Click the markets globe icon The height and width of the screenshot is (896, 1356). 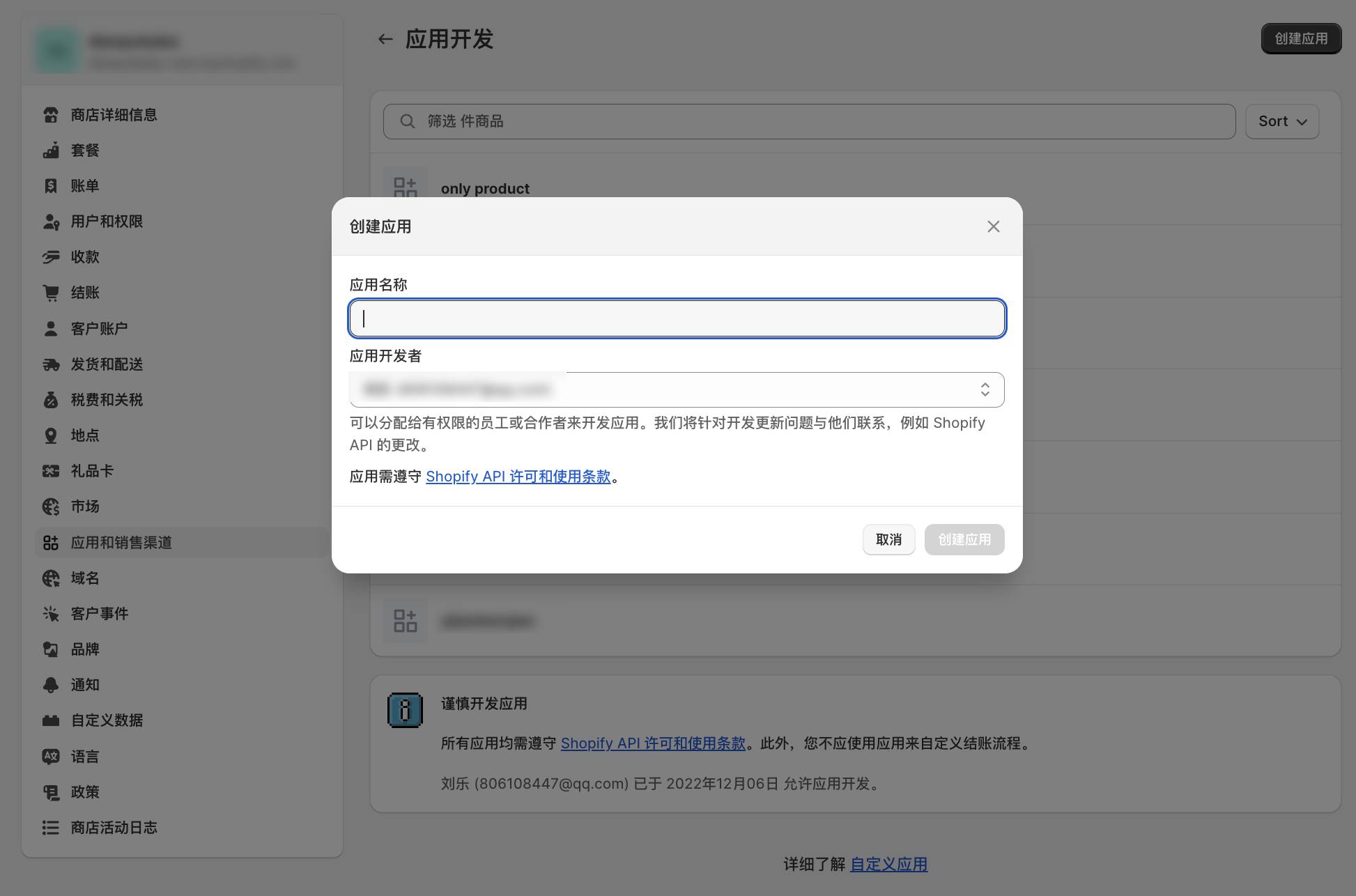[x=51, y=507]
